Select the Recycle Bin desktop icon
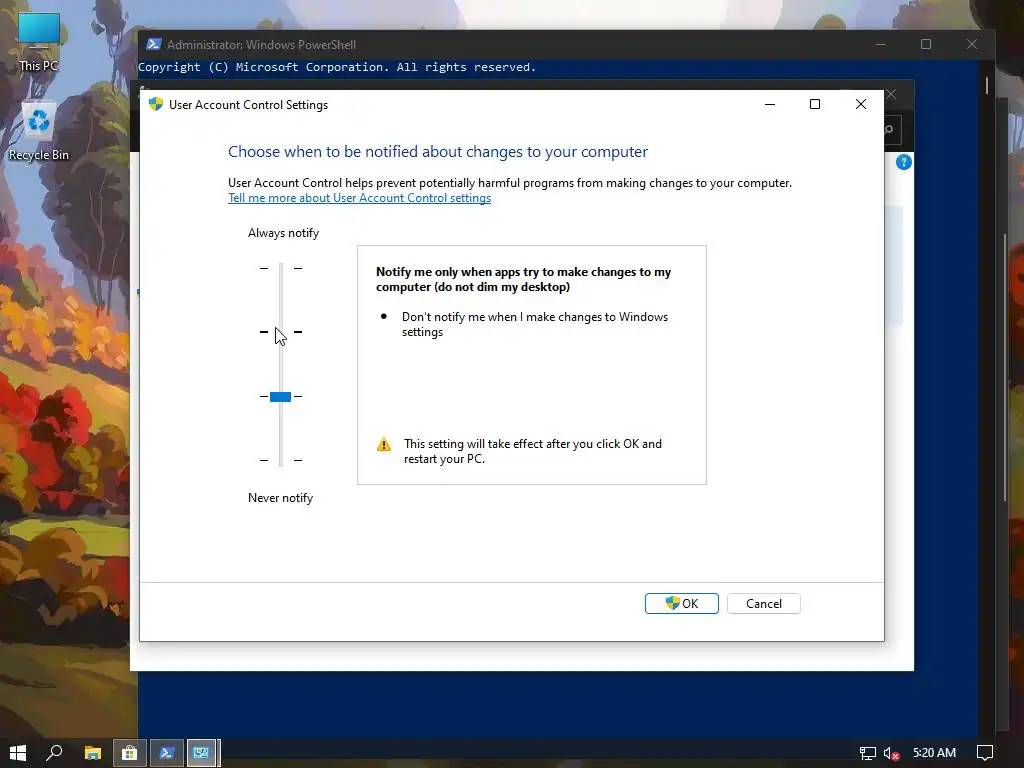The height and width of the screenshot is (768, 1024). pos(39,131)
